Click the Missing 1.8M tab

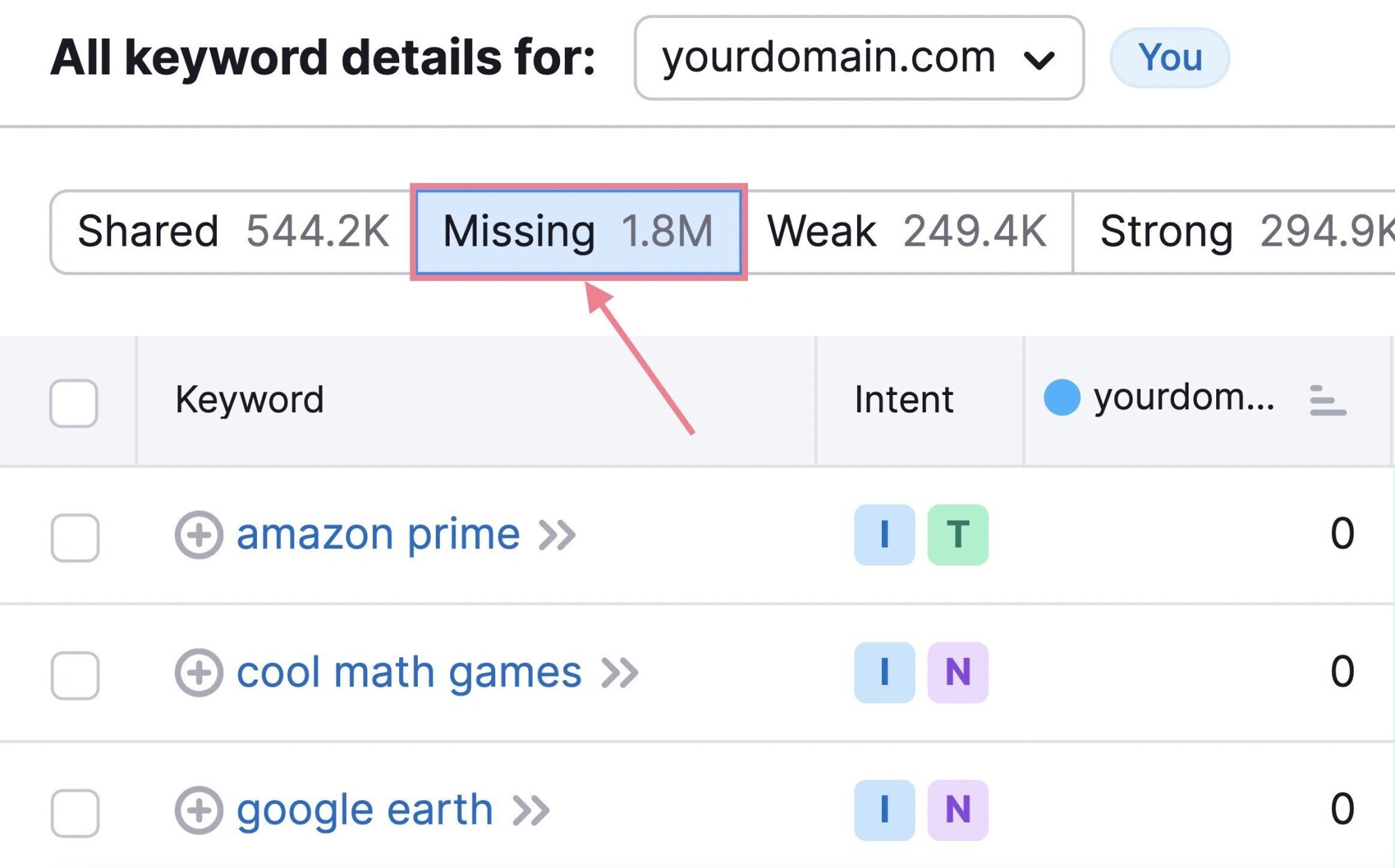(x=579, y=231)
